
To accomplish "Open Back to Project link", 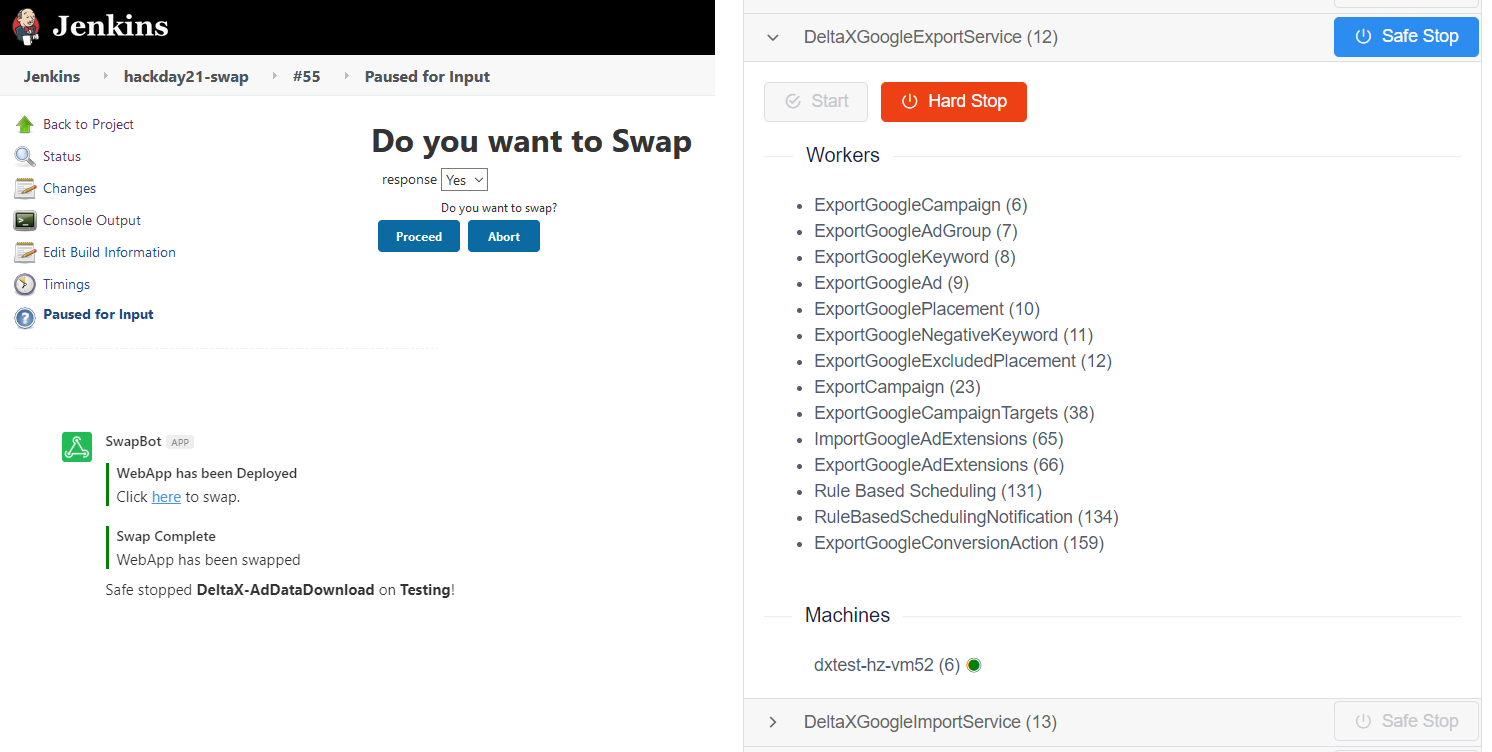I will click(88, 124).
